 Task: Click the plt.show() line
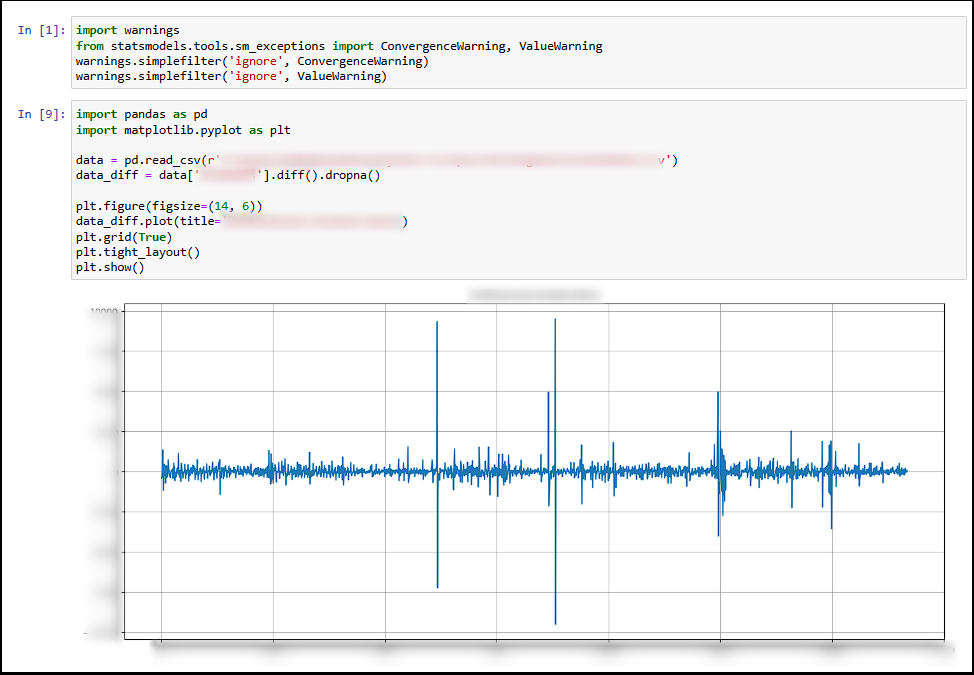pyautogui.click(x=110, y=267)
